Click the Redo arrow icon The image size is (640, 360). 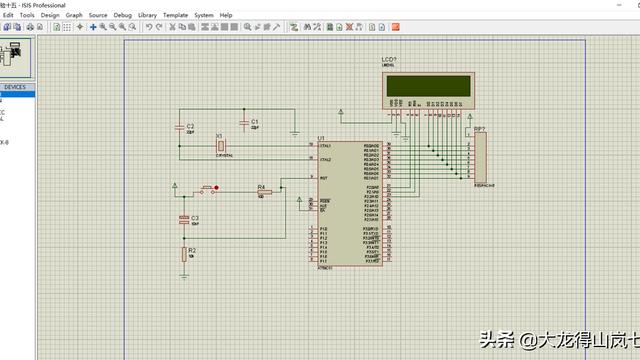tap(159, 27)
